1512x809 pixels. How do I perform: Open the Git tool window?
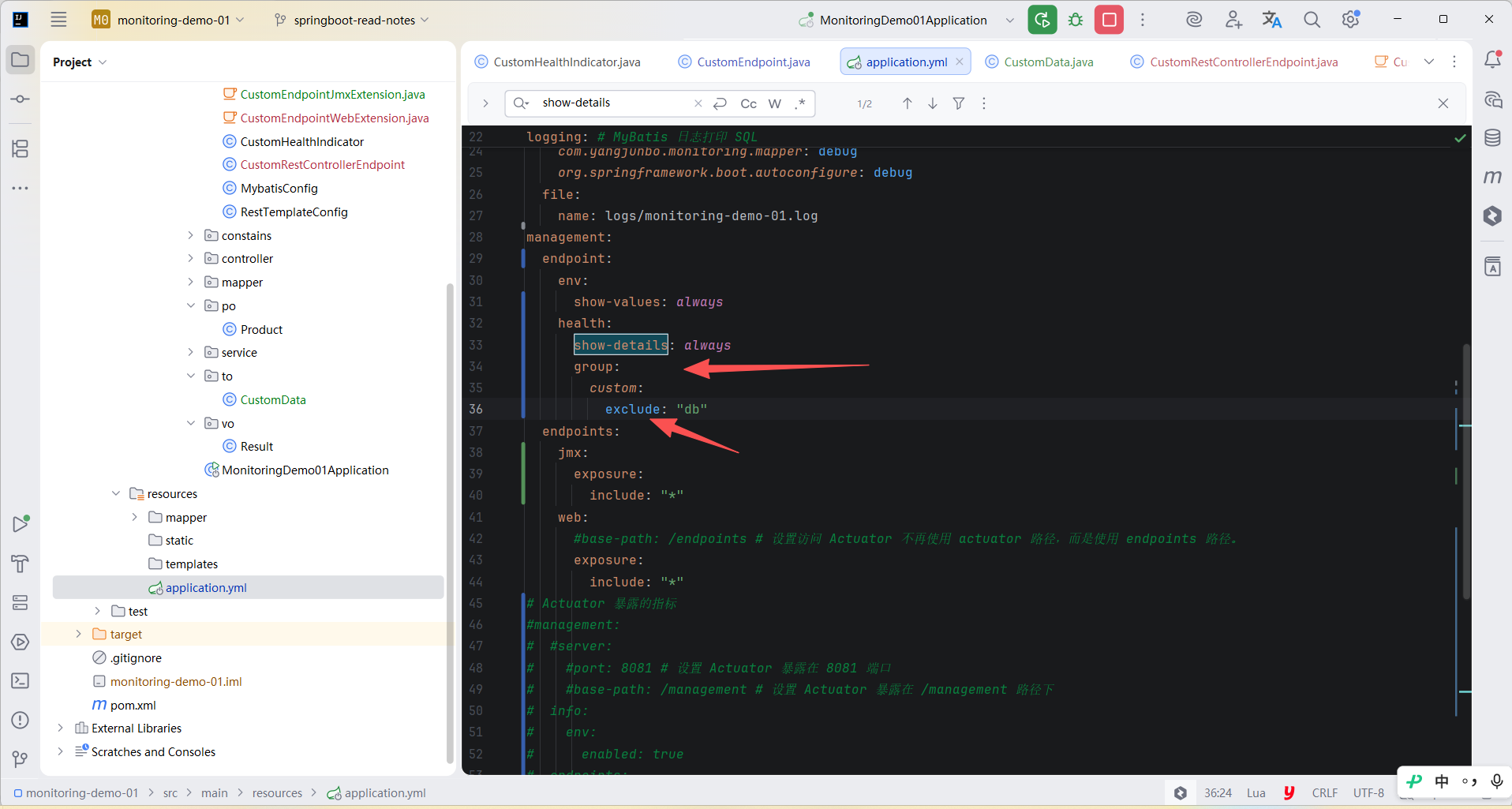(x=21, y=759)
